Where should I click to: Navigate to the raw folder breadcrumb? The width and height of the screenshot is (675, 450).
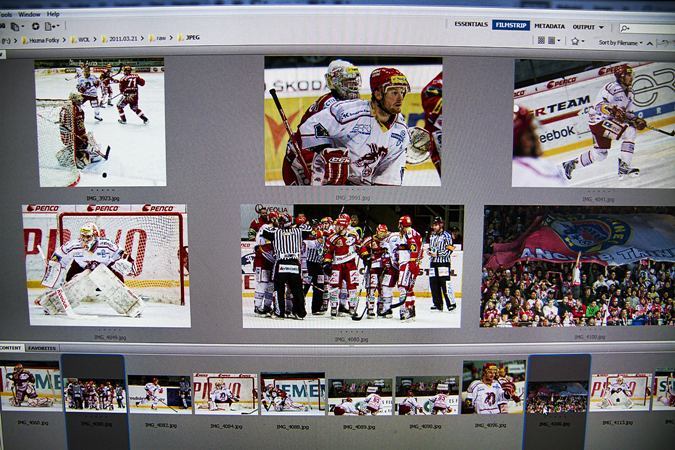point(158,38)
